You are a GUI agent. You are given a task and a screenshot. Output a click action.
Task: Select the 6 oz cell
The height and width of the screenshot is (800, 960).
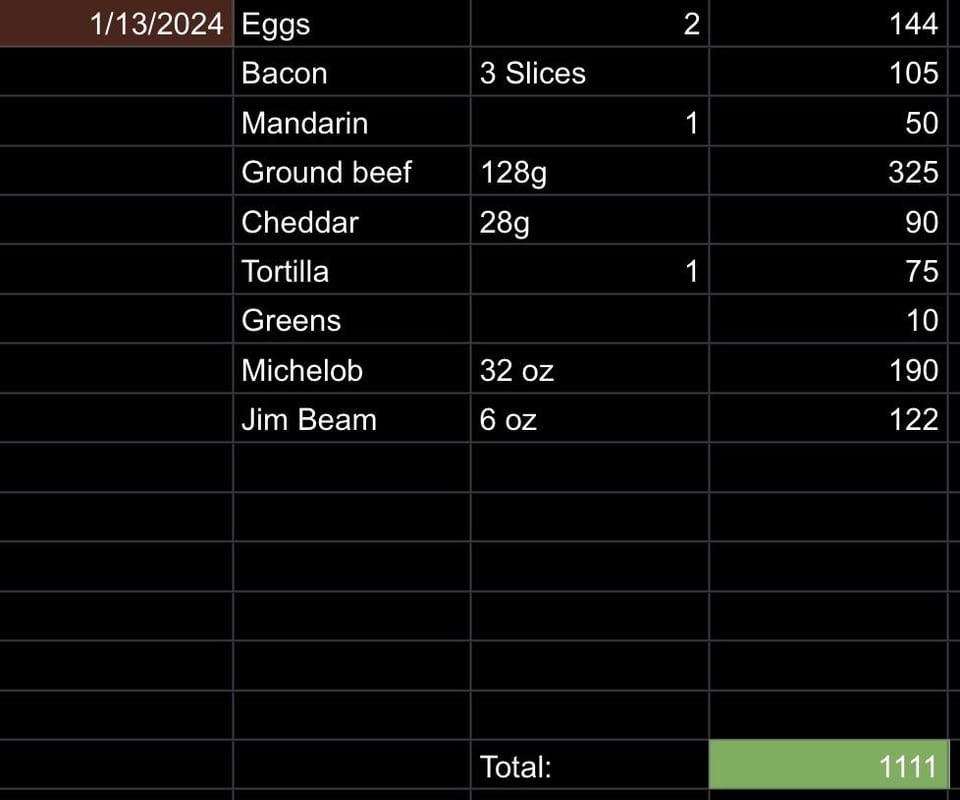(x=590, y=419)
